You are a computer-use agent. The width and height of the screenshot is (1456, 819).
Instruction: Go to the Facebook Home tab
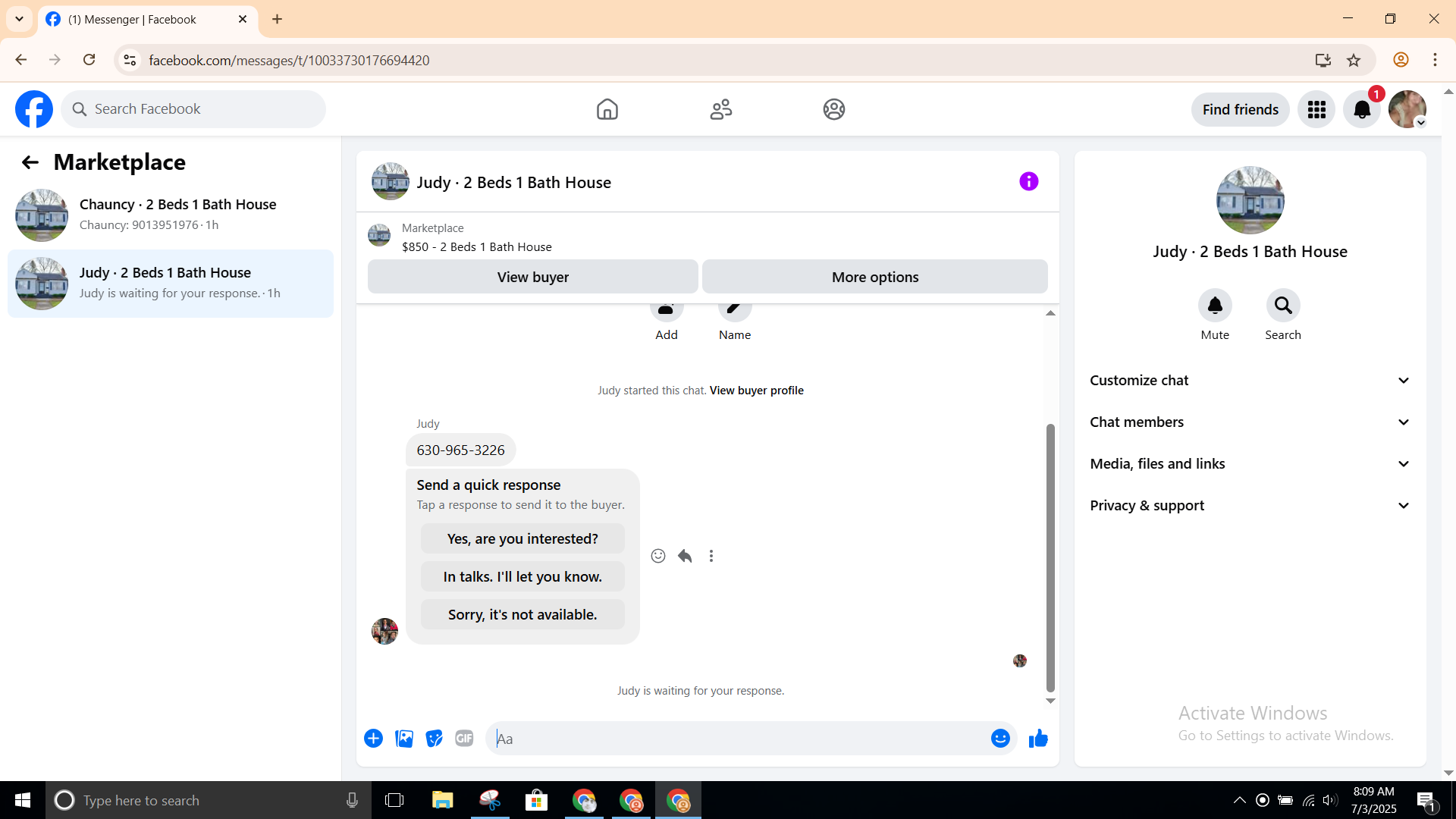[607, 110]
